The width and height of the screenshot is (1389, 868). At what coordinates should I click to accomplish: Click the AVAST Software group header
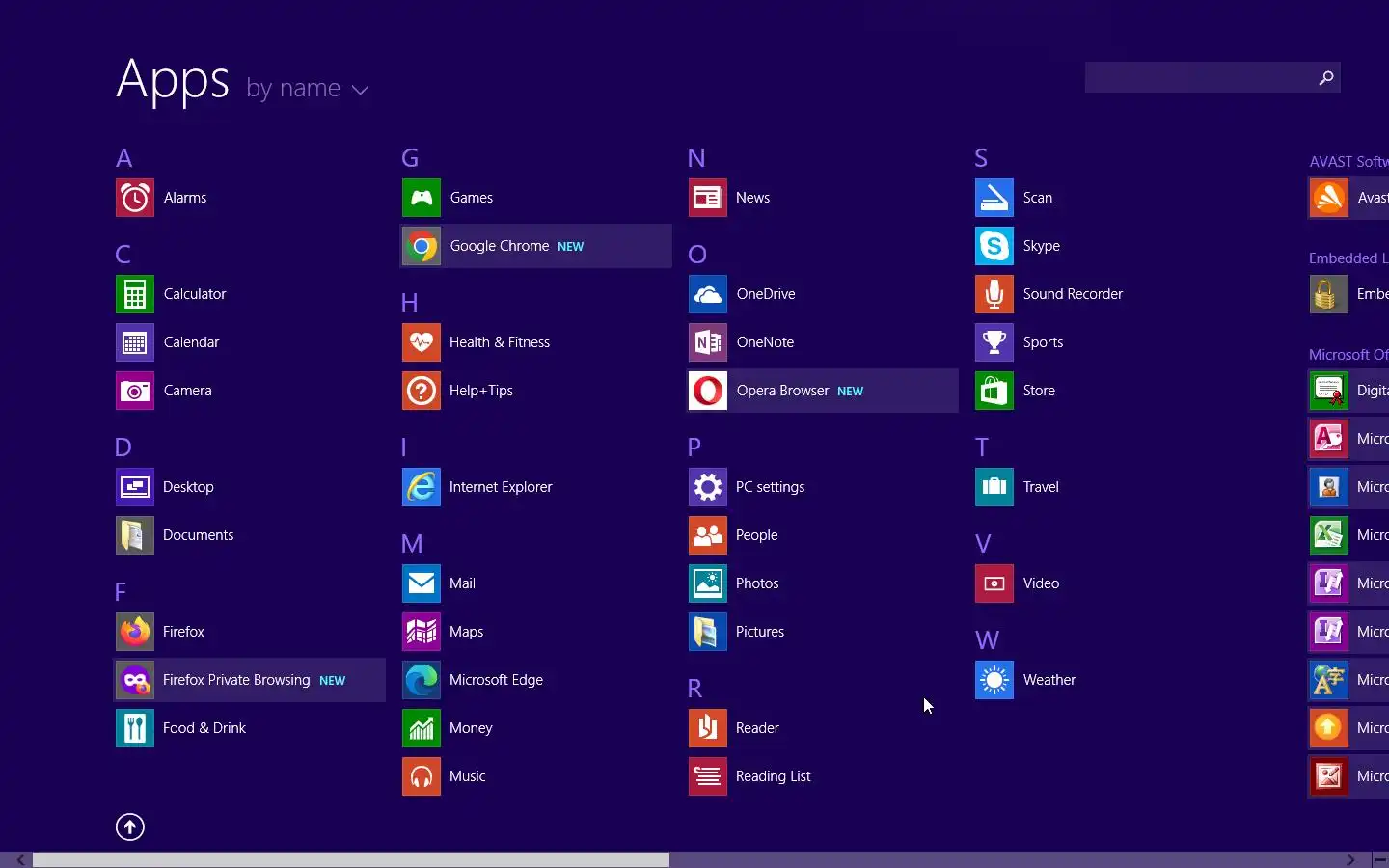1348,162
